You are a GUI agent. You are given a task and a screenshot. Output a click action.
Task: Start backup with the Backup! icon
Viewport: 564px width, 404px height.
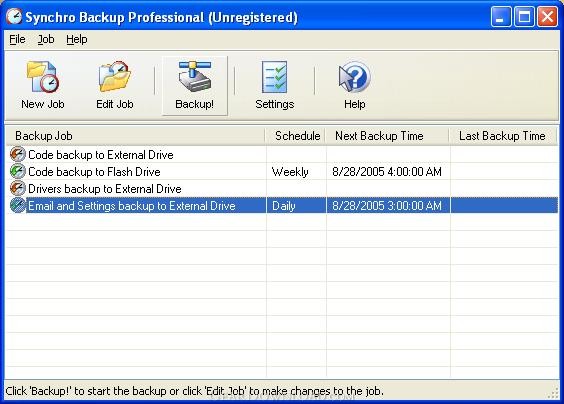[x=195, y=76]
